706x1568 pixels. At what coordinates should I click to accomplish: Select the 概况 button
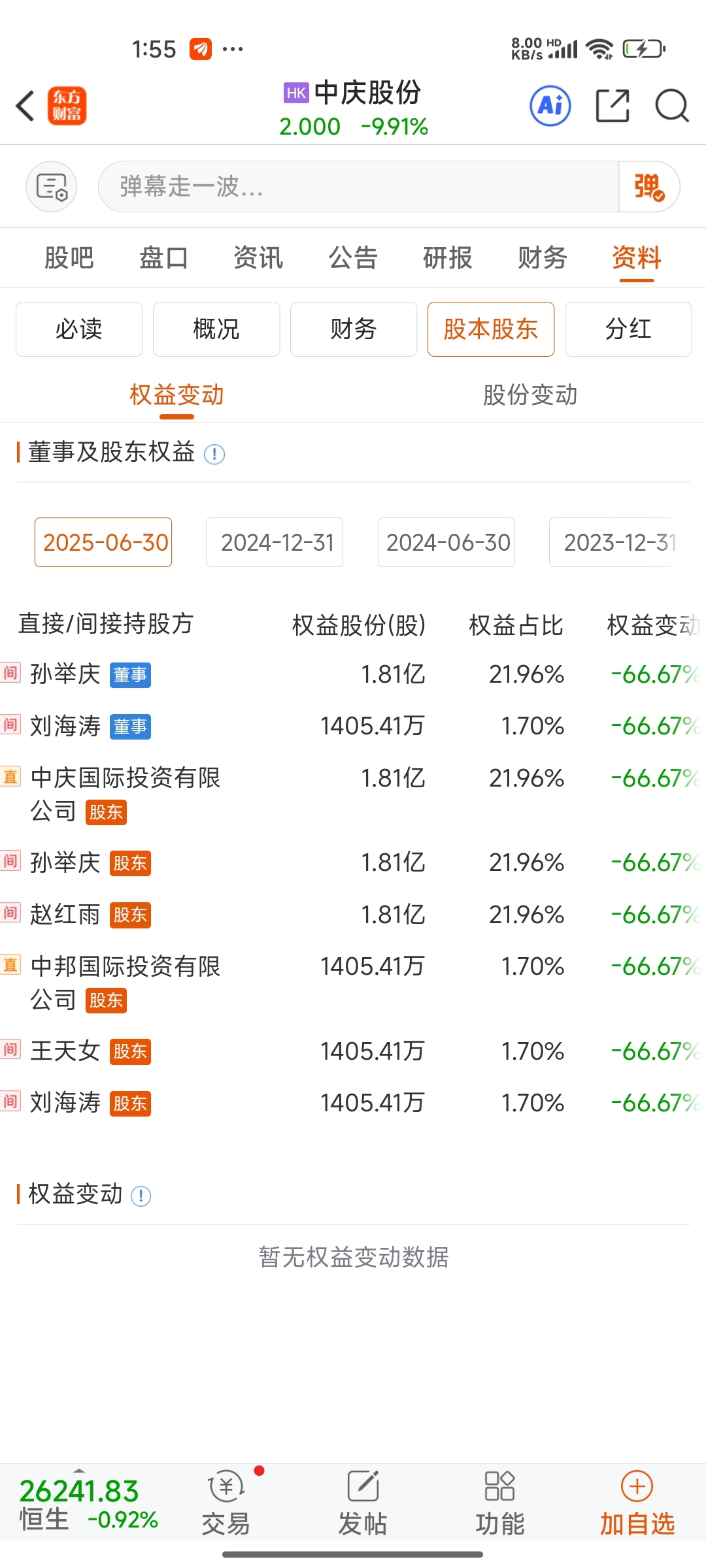pyautogui.click(x=216, y=329)
